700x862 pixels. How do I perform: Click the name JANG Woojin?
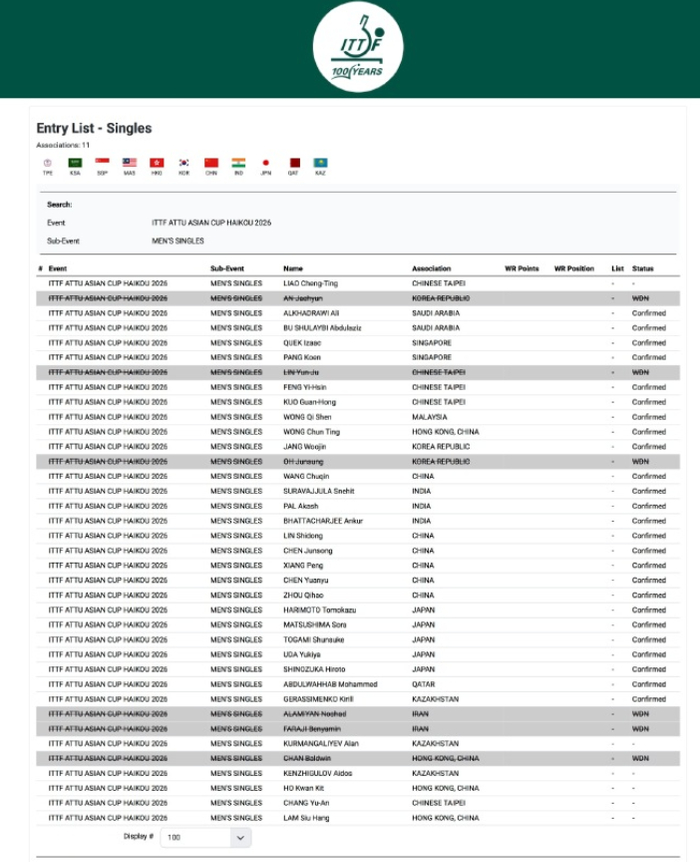click(305, 447)
